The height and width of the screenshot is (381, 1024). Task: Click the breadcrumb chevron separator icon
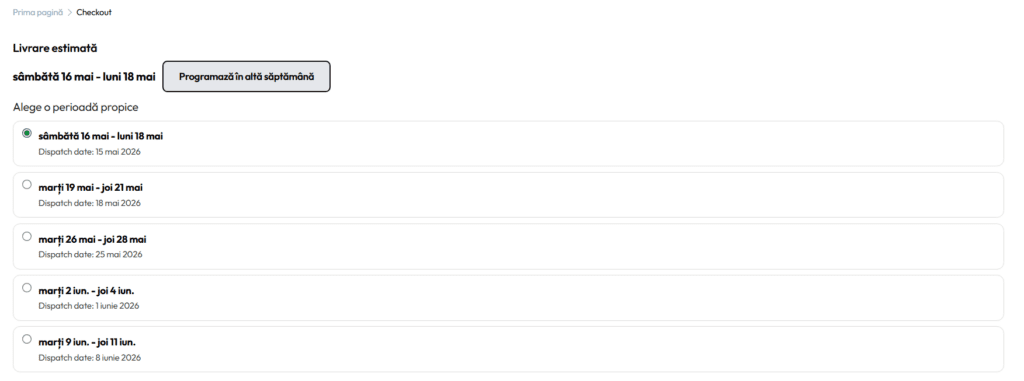tap(70, 12)
